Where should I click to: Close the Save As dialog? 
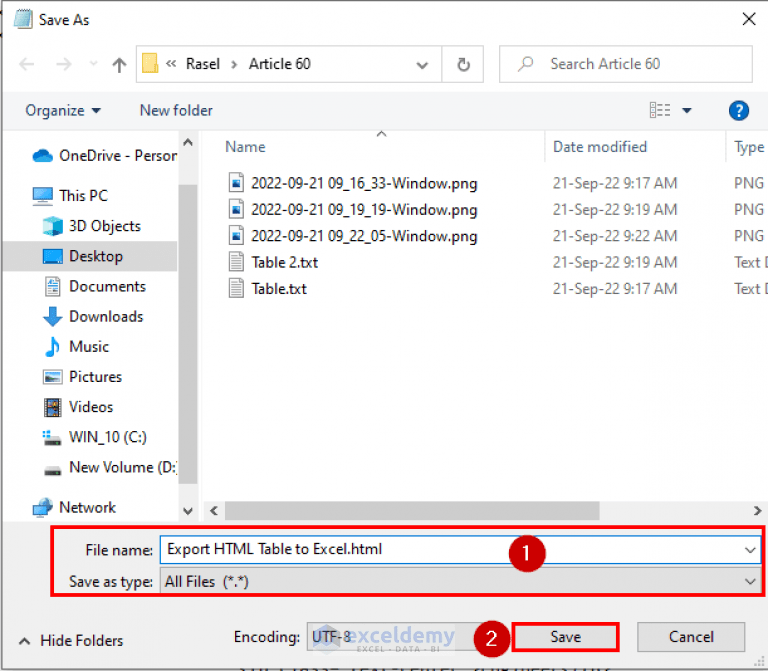point(748,20)
